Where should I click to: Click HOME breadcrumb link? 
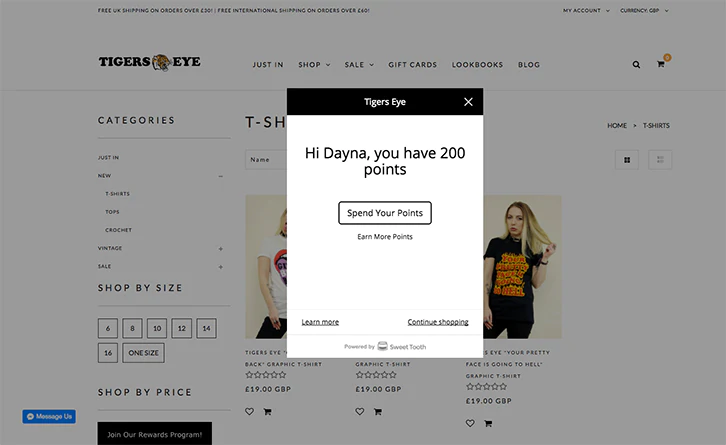pos(617,125)
